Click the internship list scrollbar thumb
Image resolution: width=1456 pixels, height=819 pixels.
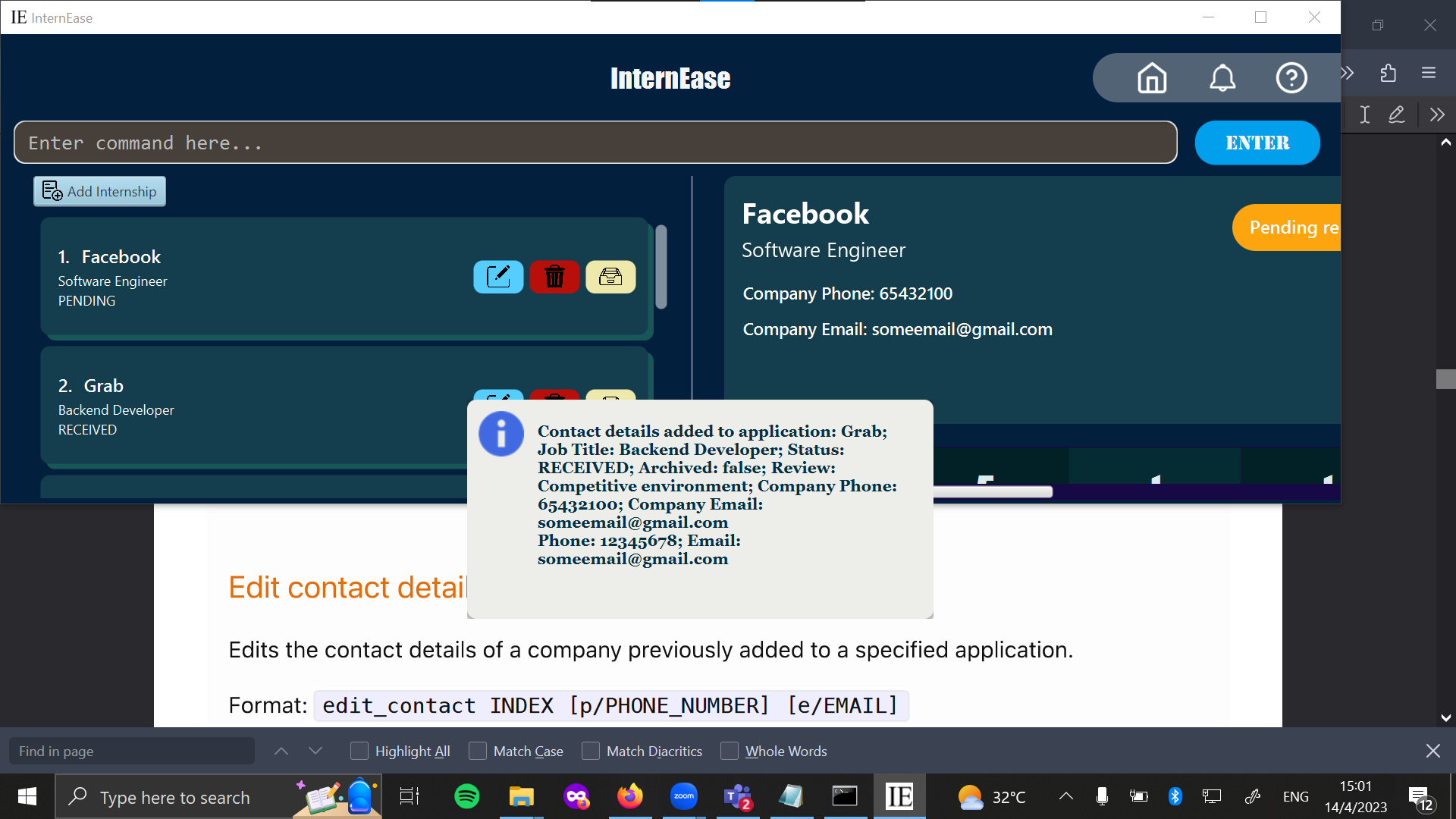click(x=661, y=267)
